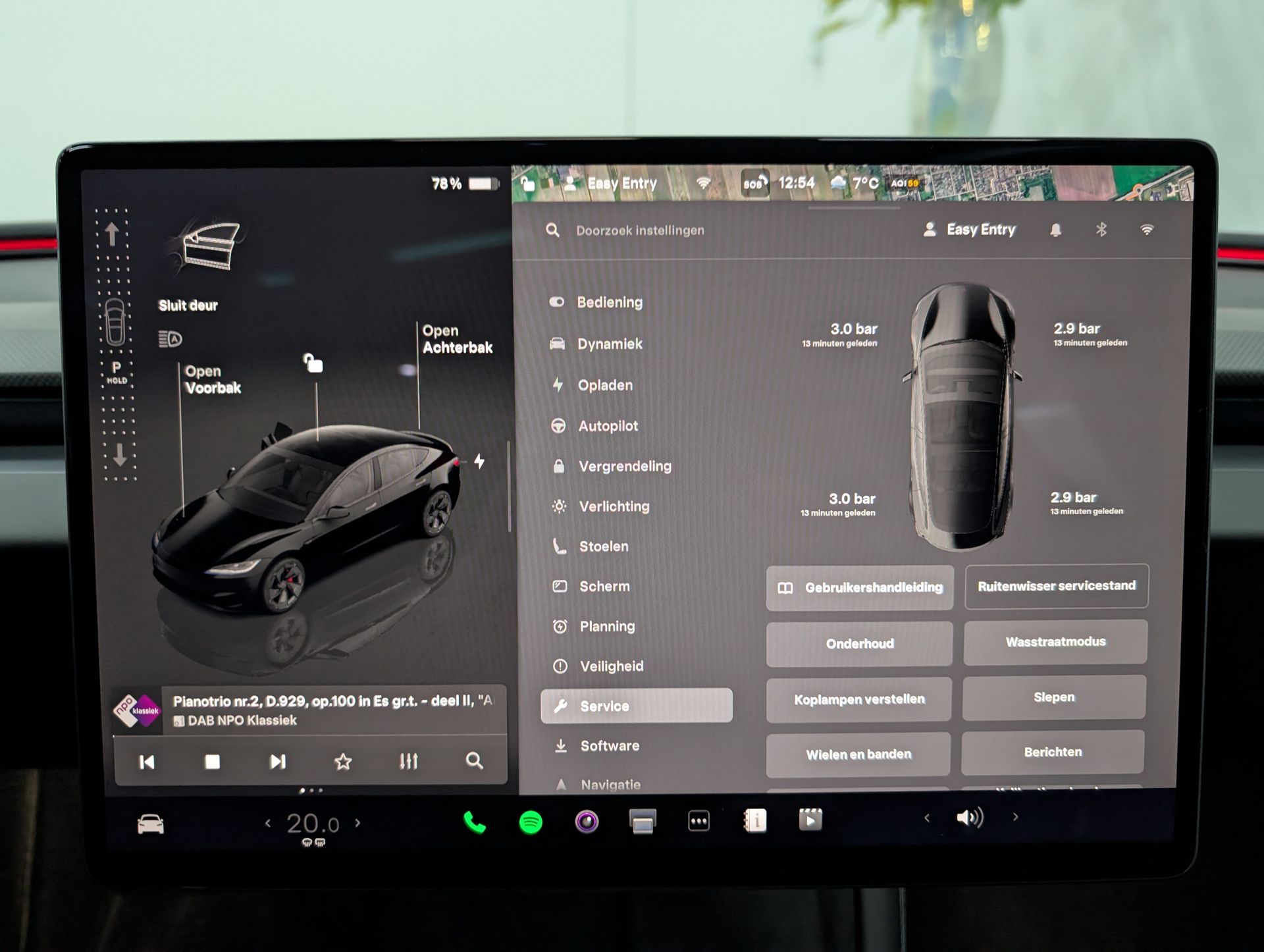Decrease volume with left chevron

(x=927, y=818)
